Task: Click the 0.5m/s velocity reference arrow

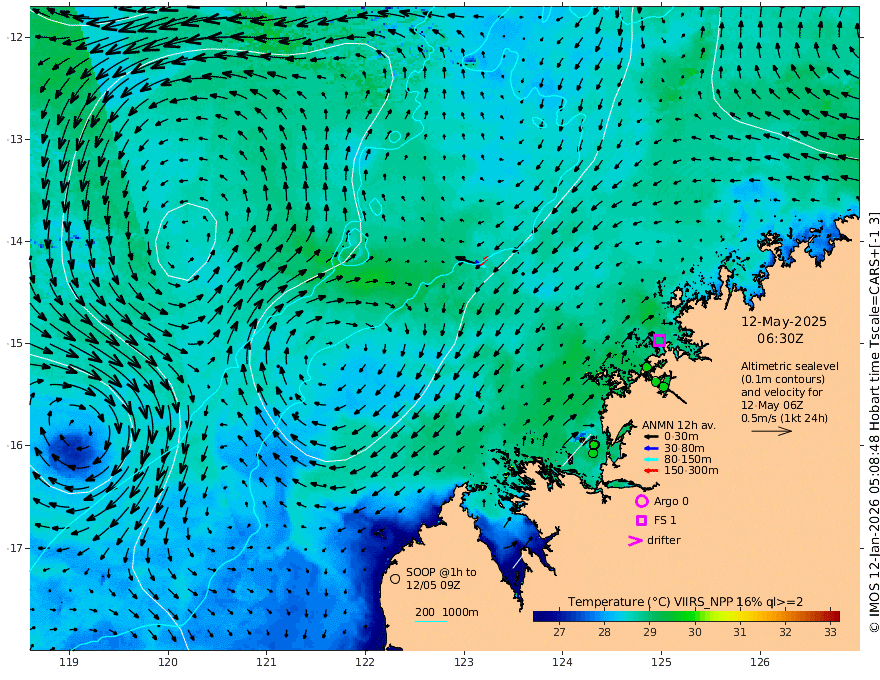Action: click(772, 431)
